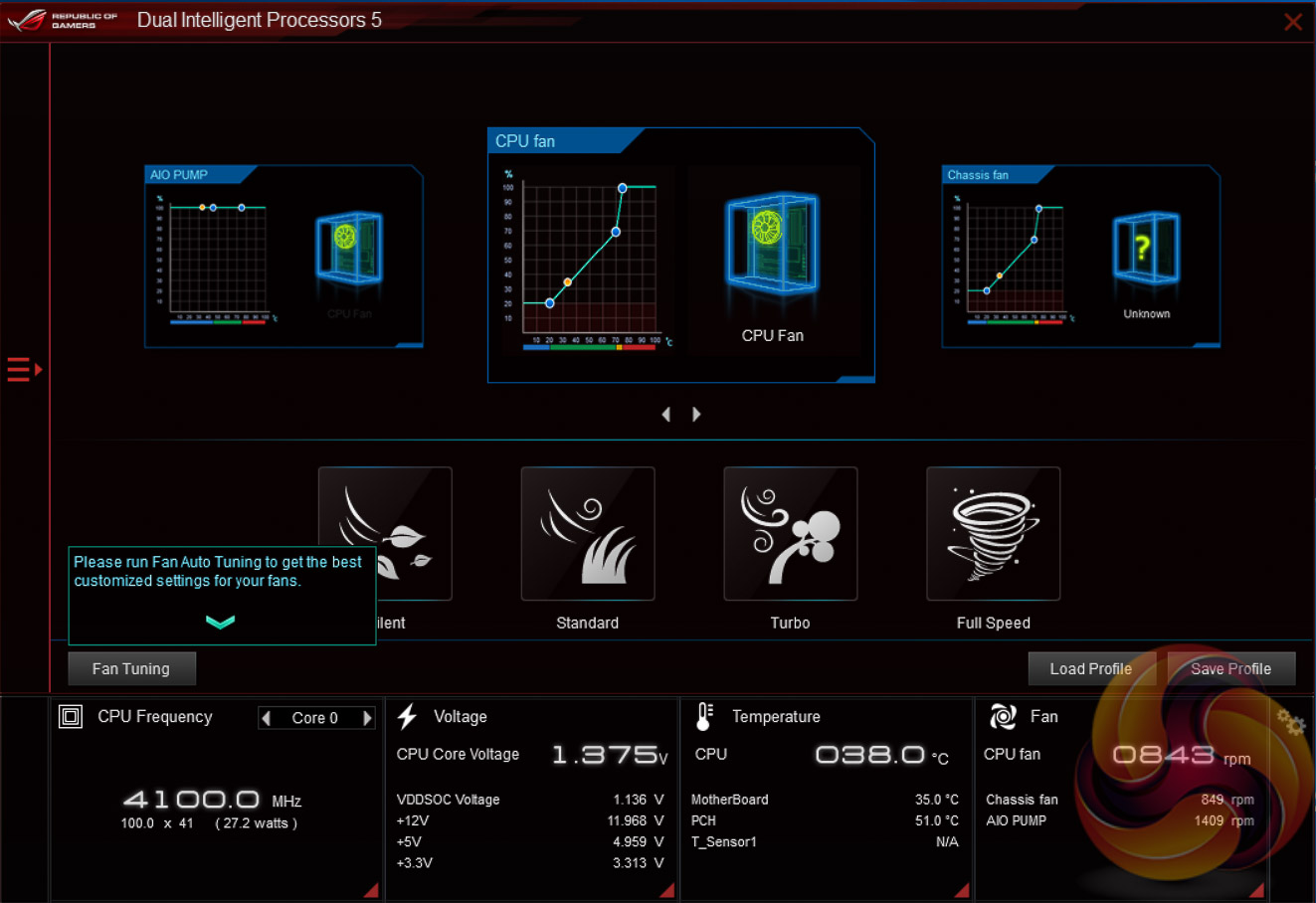Open the red sidebar menu icon
This screenshot has width=1316, height=903.
(x=24, y=370)
